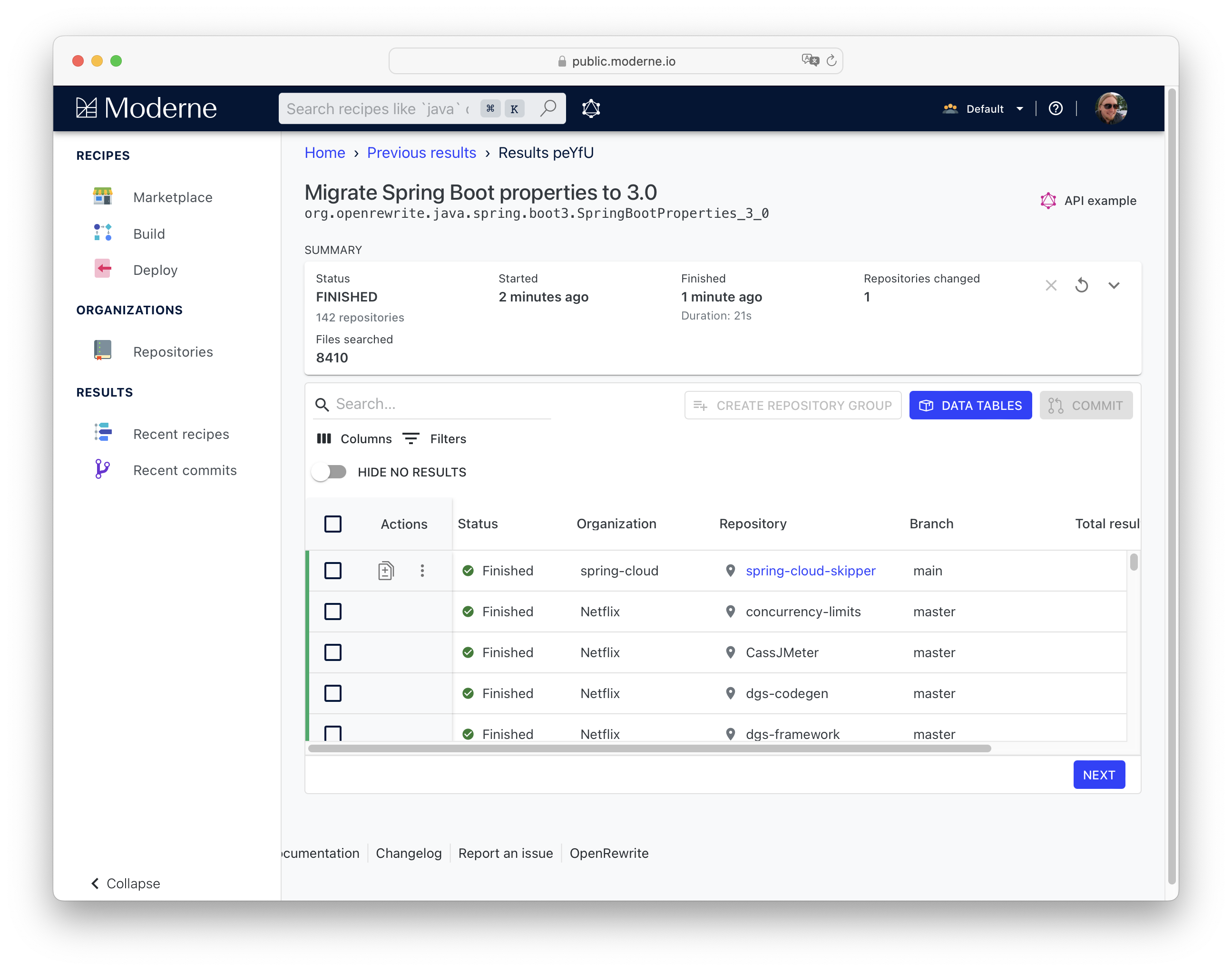The height and width of the screenshot is (971, 1232).
Task: Click the Commit button
Action: 1085,405
